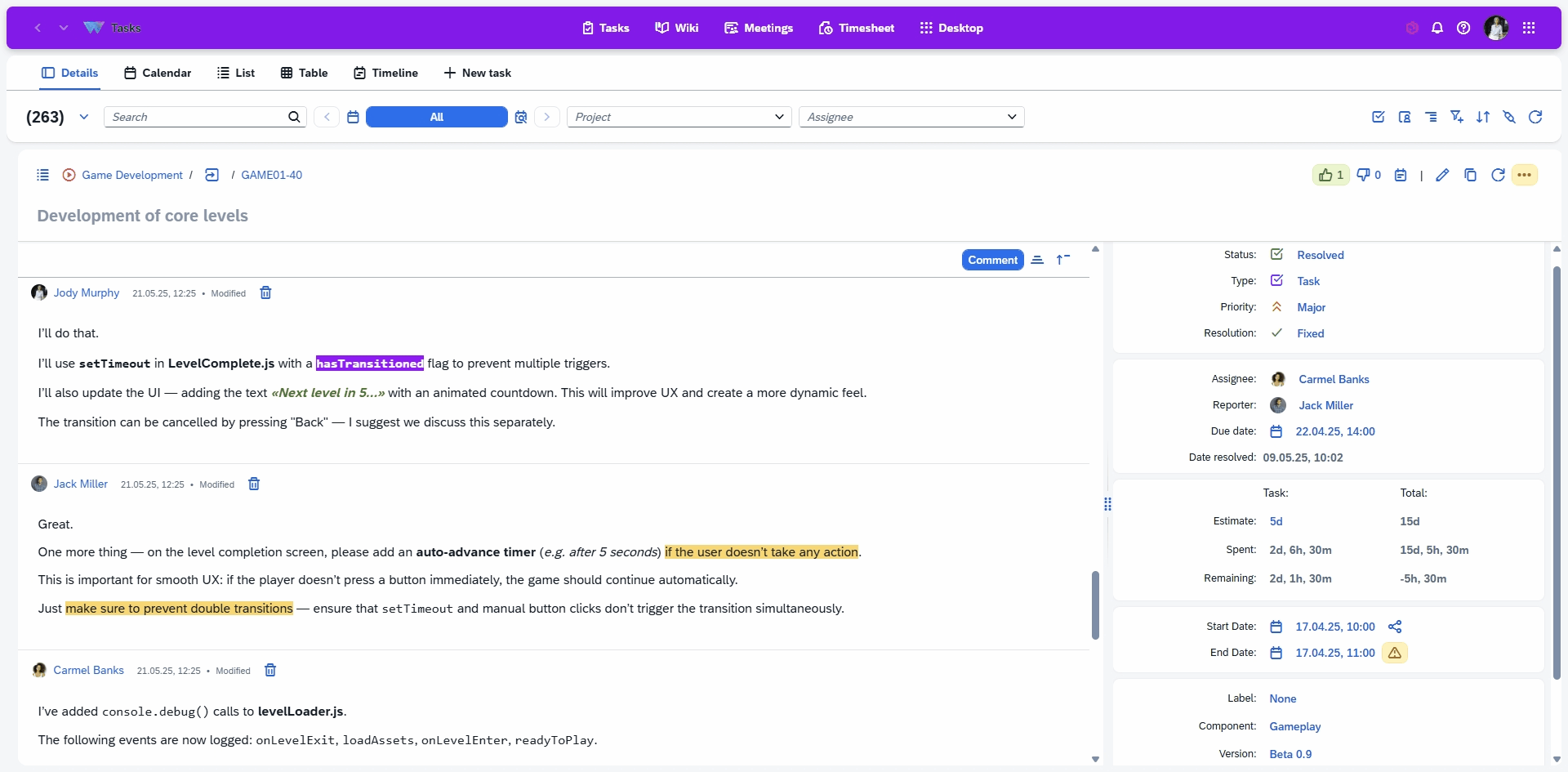Viewport: 1568px width, 772px height.
Task: Delete Jody Murphy's comment with trash icon
Action: (265, 293)
